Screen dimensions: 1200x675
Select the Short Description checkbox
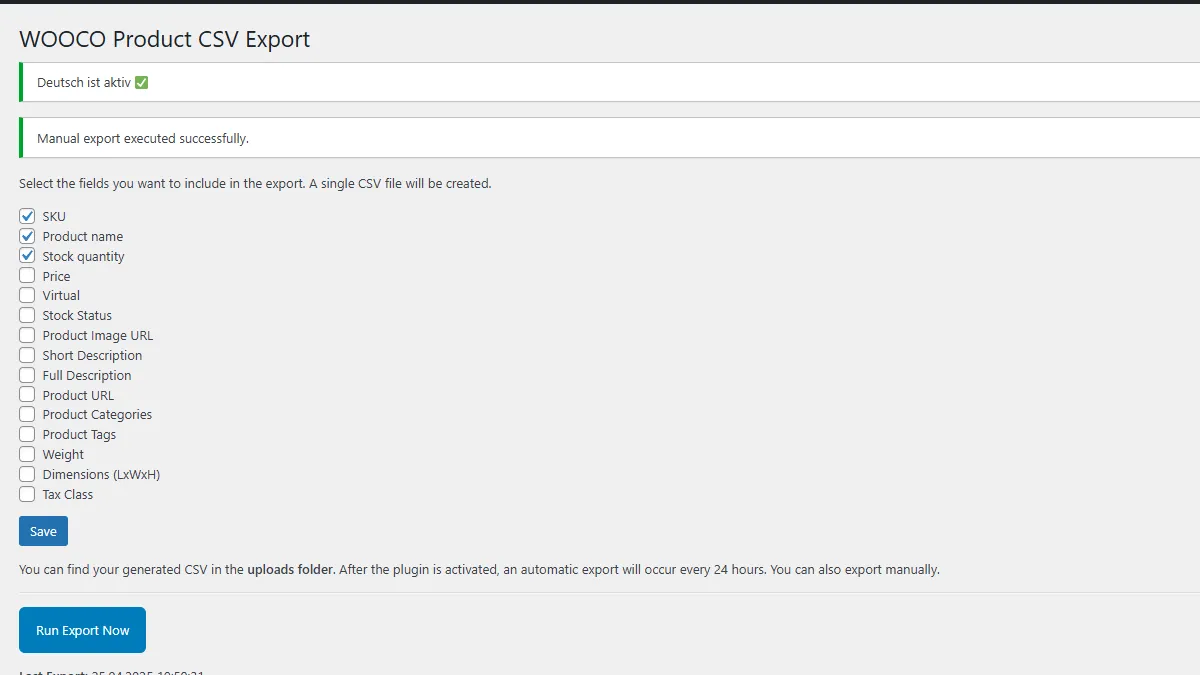(27, 355)
